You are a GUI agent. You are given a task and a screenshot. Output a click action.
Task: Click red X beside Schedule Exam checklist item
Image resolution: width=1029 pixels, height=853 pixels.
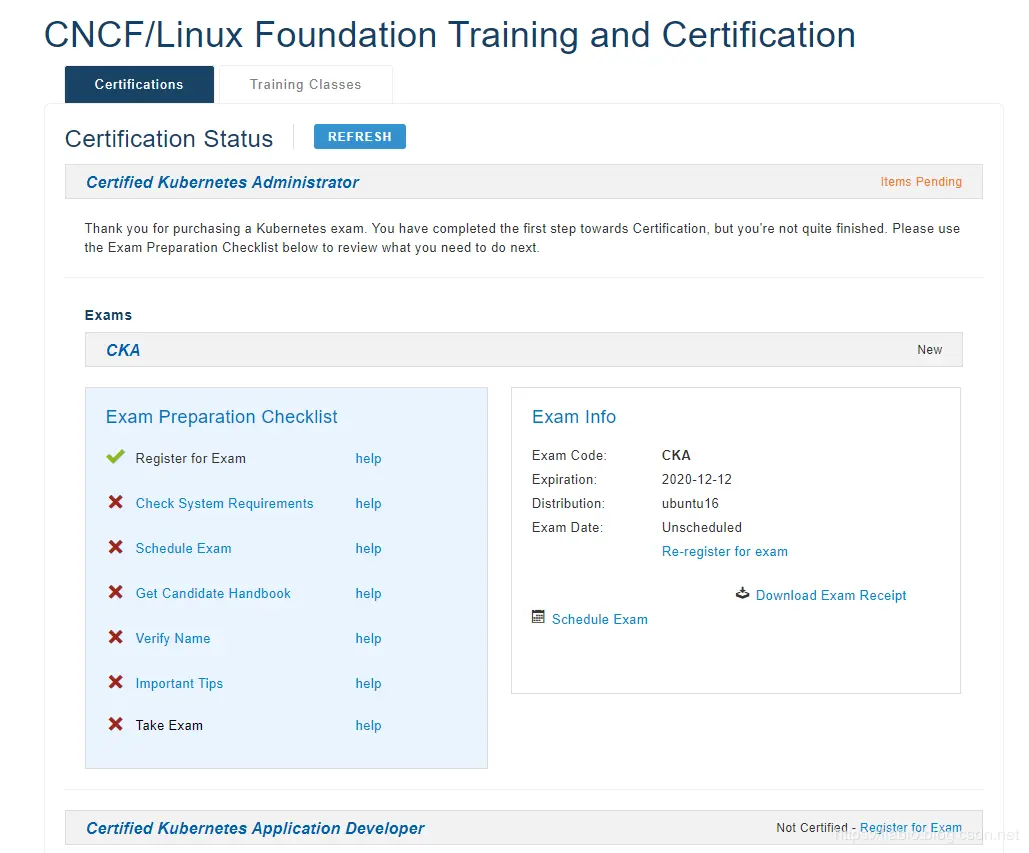[x=116, y=547]
